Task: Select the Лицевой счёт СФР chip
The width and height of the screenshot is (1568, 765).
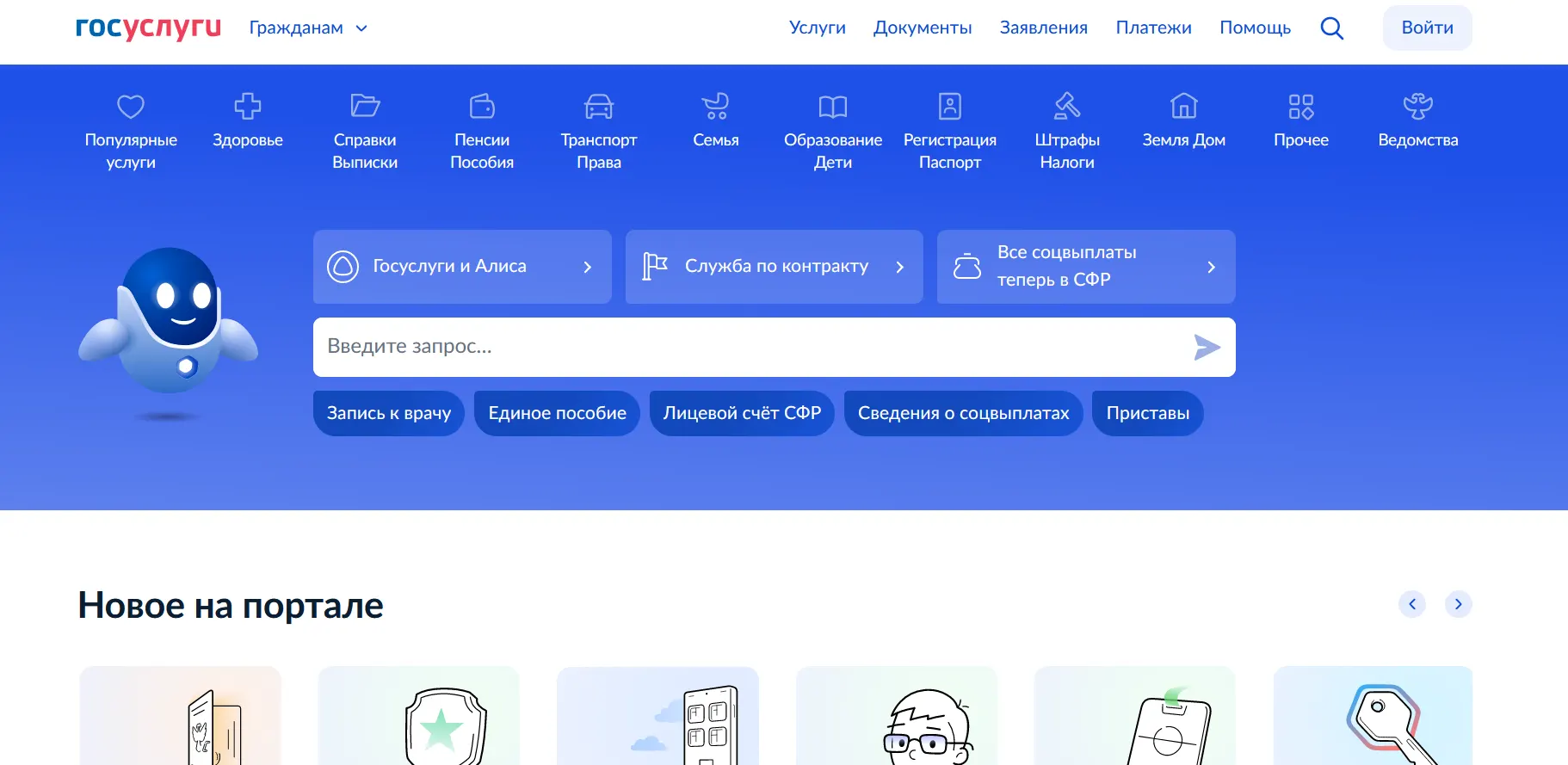Action: 742,413
